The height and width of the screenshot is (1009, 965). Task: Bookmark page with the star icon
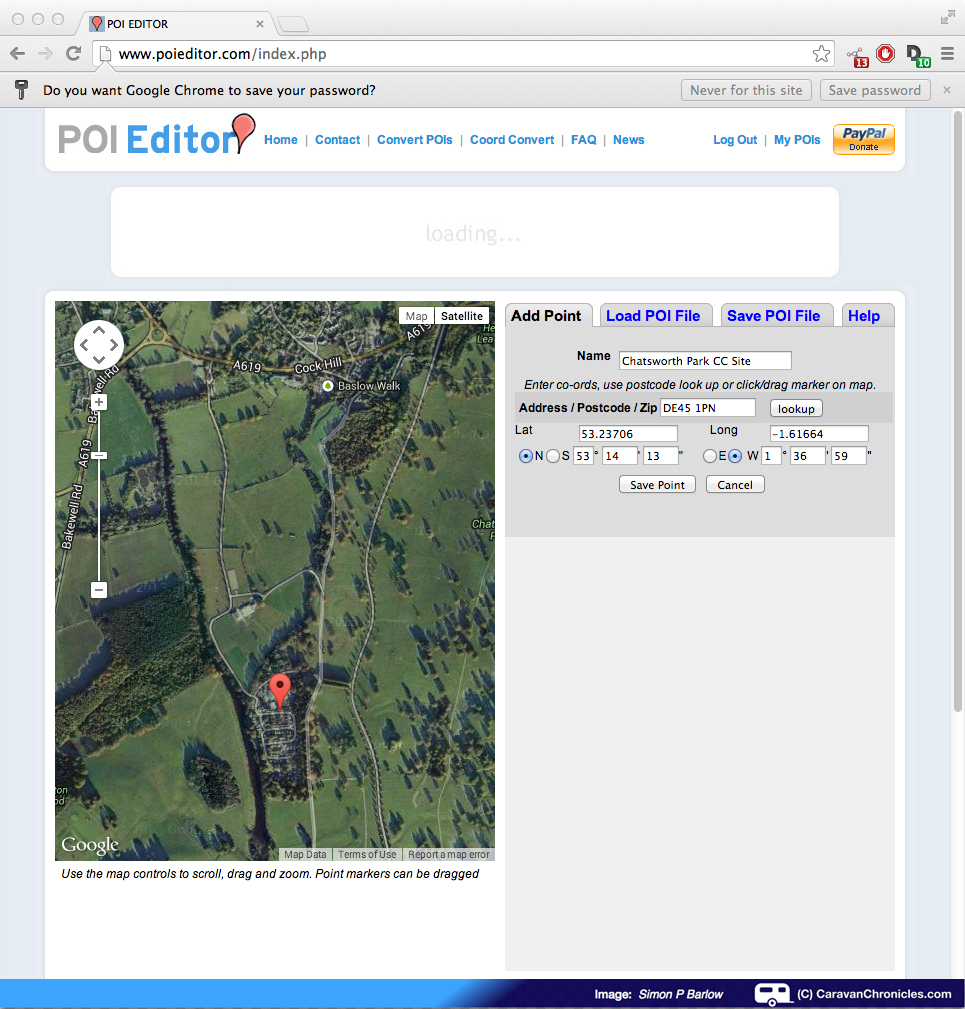[x=821, y=54]
